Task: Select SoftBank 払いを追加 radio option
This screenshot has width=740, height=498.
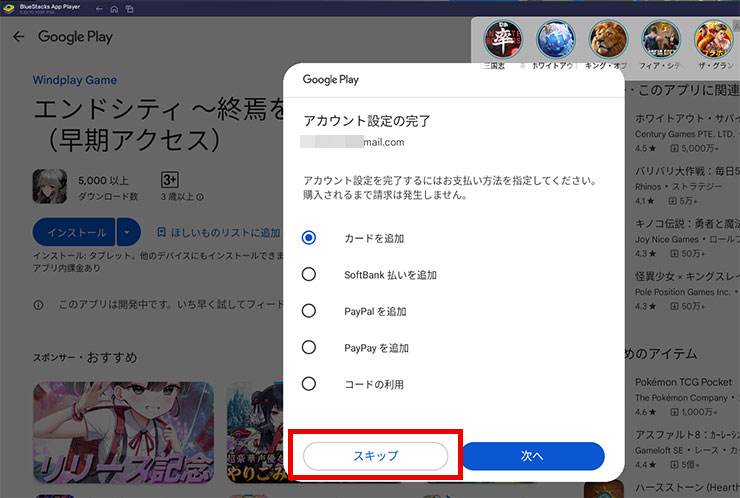Action: click(x=309, y=274)
